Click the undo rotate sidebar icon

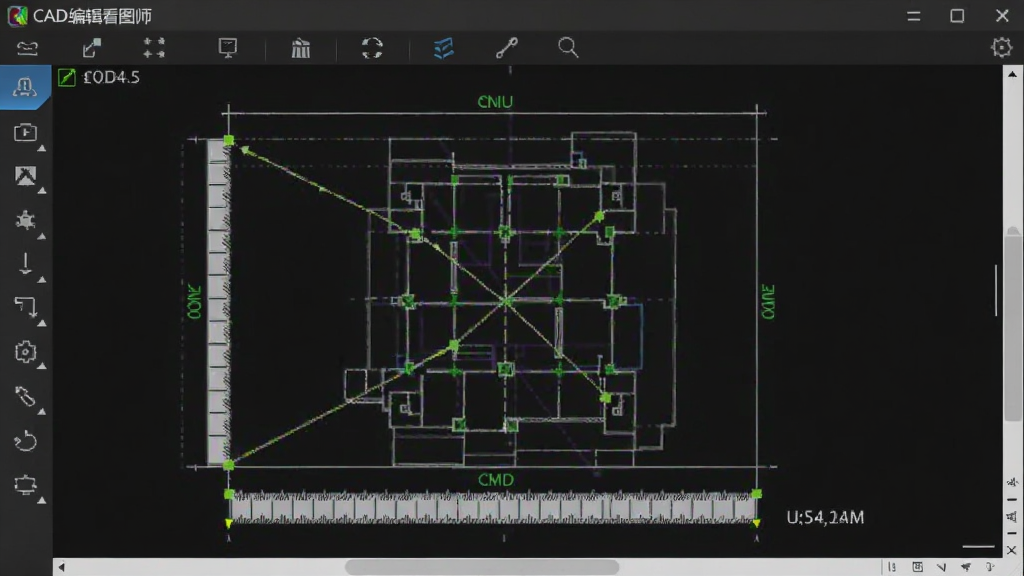pos(25,441)
